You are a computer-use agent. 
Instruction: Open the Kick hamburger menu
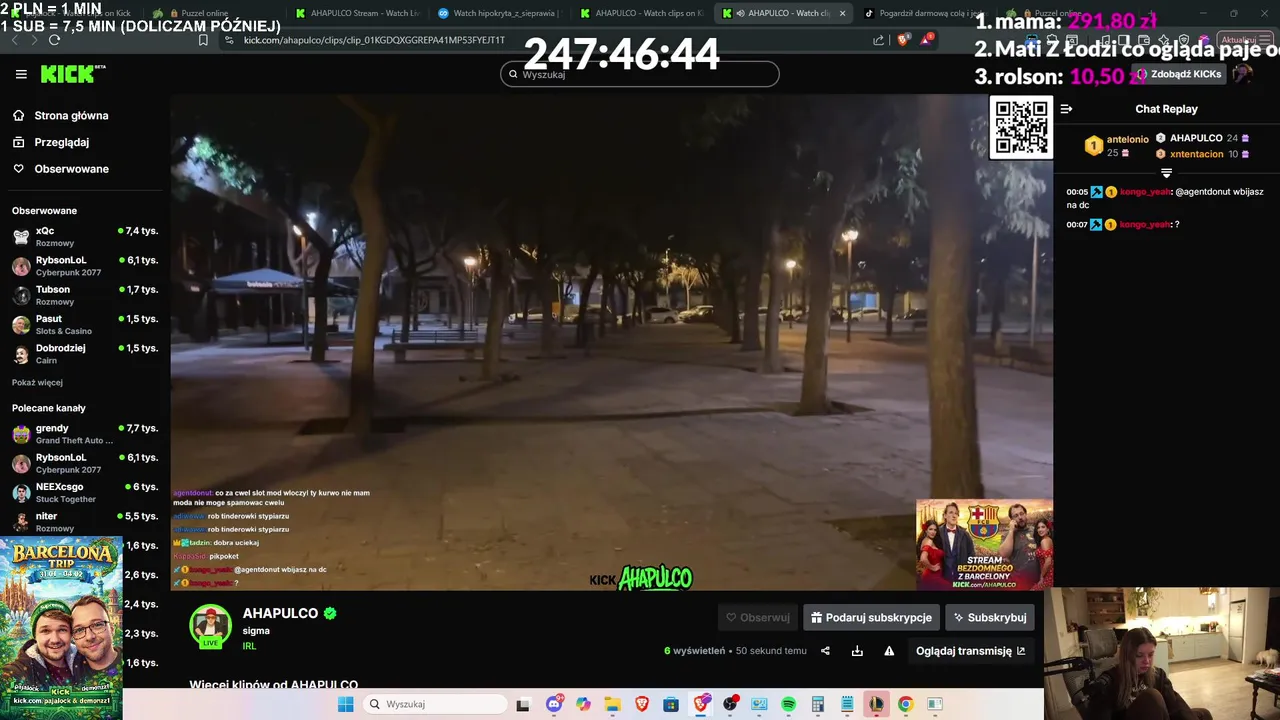coord(21,74)
